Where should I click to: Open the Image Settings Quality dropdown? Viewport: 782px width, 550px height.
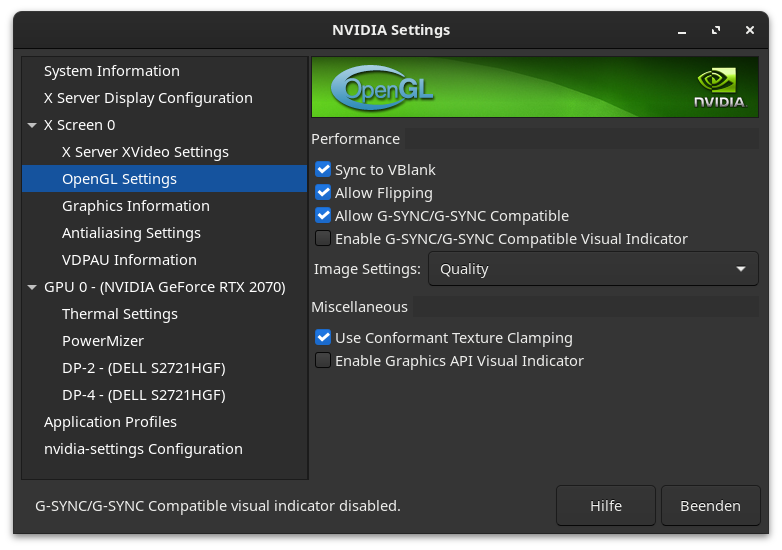pos(593,269)
